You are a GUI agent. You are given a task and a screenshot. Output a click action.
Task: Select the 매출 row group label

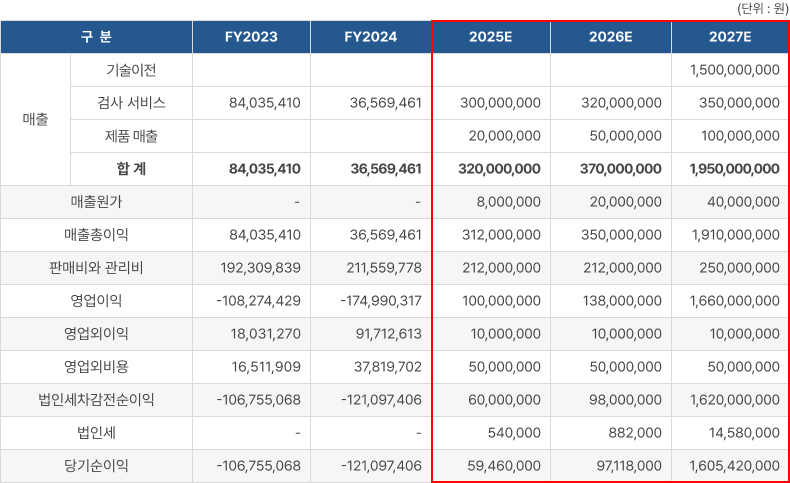[x=35, y=119]
